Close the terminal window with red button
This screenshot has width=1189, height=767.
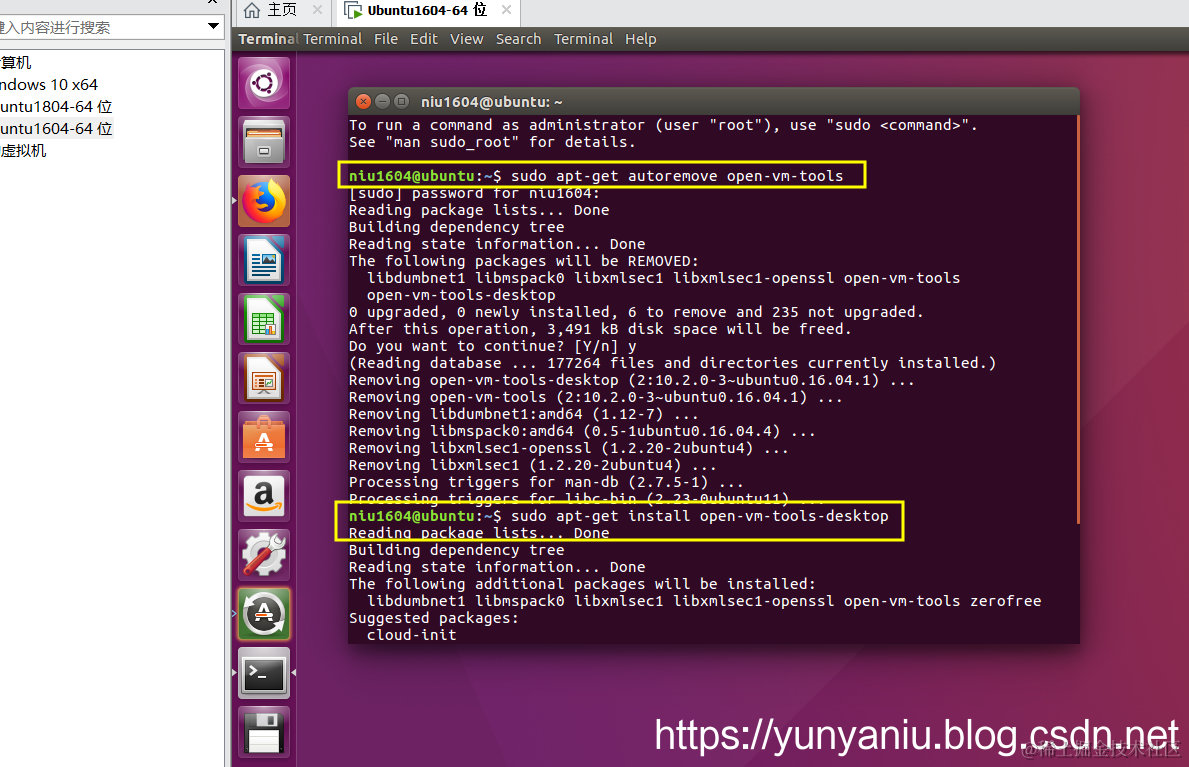point(363,102)
